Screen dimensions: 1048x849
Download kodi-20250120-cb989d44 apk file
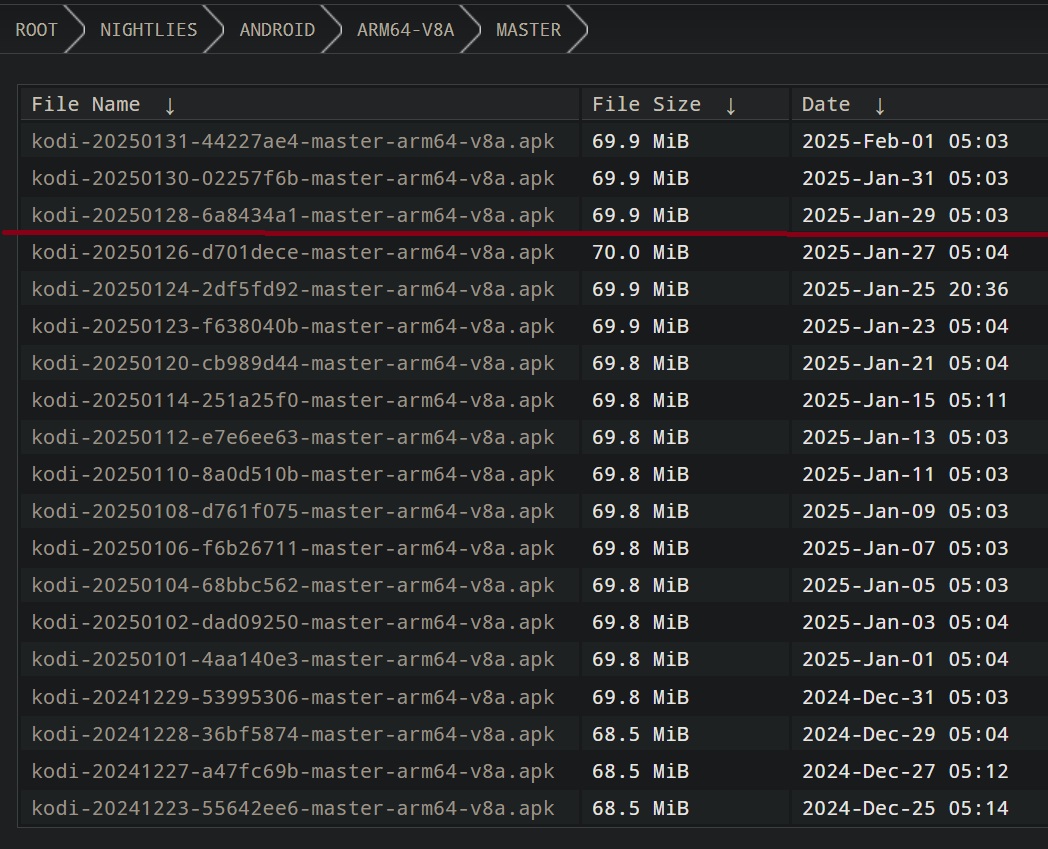pos(293,363)
